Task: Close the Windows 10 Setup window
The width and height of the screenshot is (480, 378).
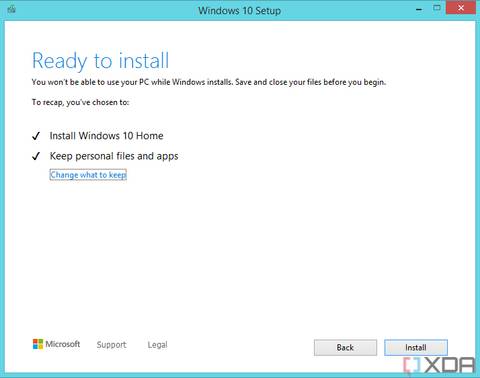Action: tap(461, 8)
